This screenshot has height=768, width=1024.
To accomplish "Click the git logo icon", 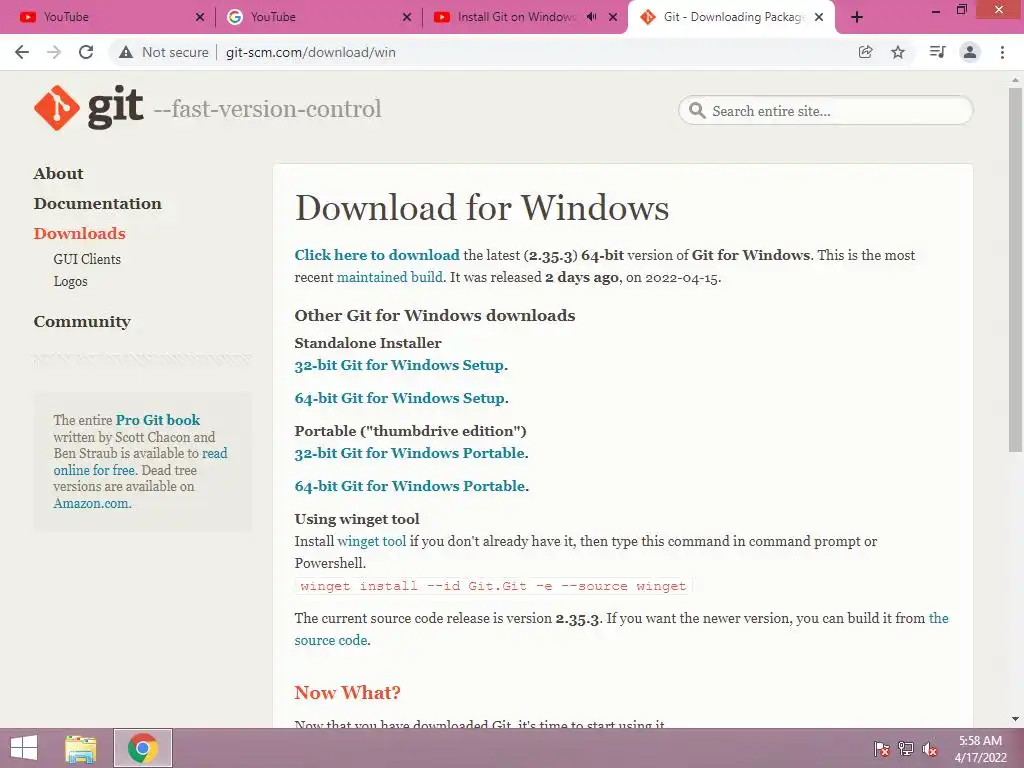I will 57,108.
